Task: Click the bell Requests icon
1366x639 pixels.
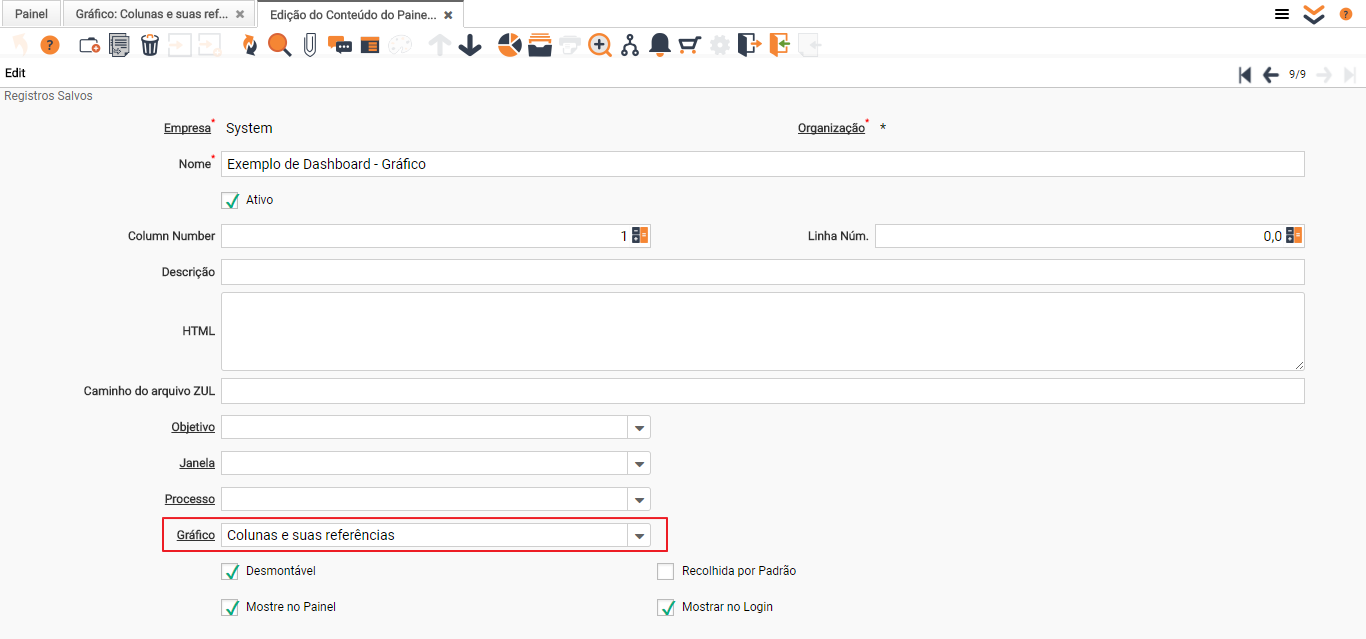Action: click(x=659, y=45)
